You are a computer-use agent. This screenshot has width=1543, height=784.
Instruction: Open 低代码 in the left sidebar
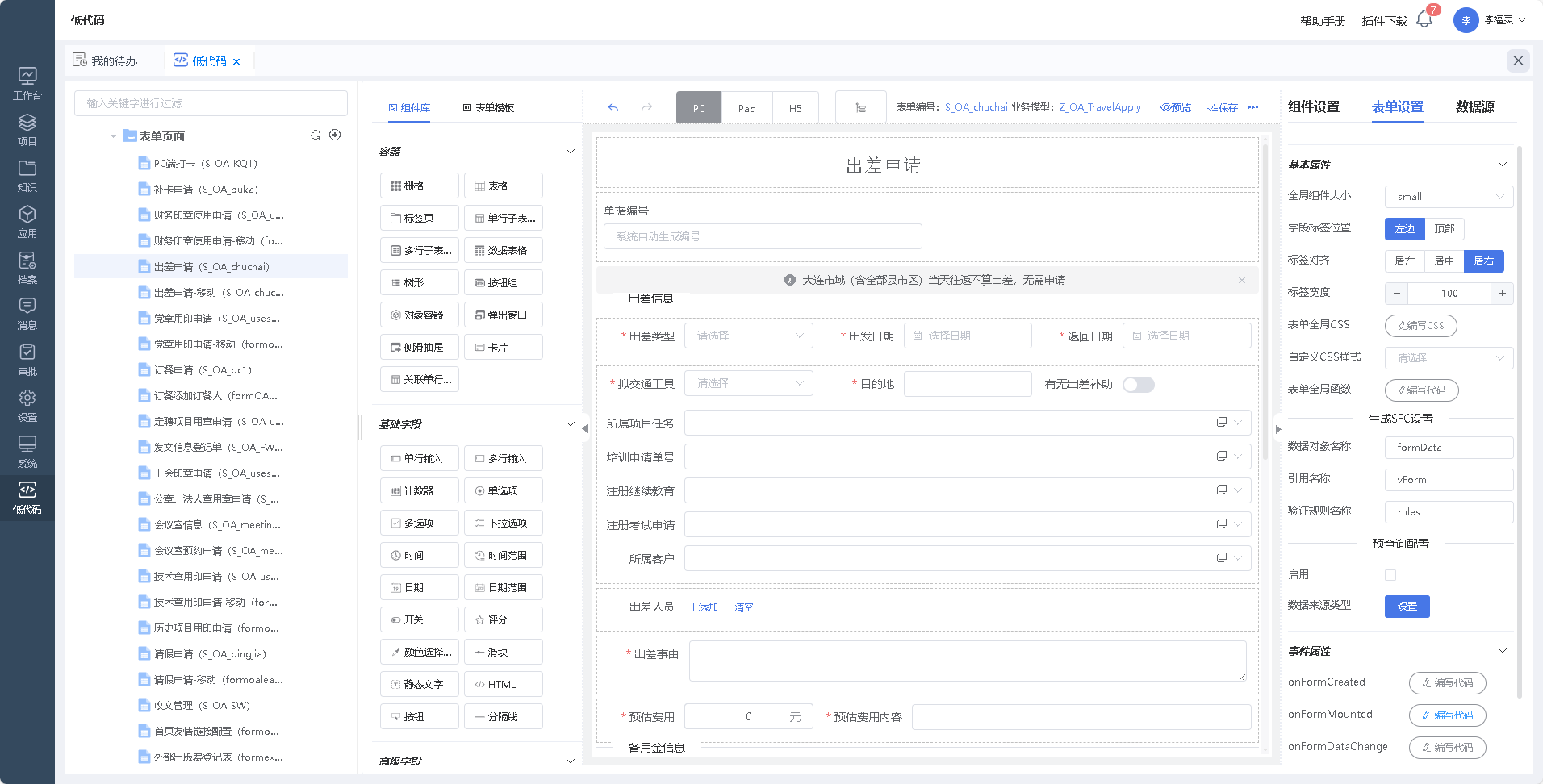click(27, 498)
